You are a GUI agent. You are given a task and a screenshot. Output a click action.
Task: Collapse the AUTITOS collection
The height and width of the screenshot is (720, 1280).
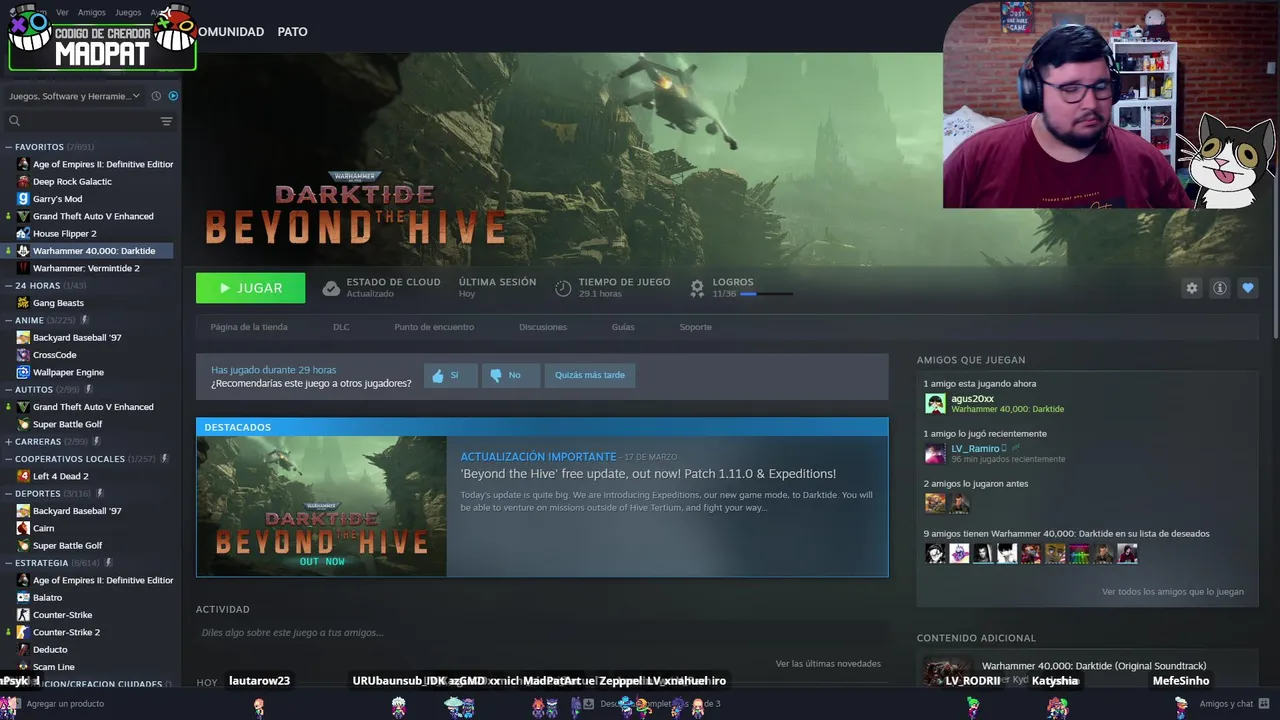(x=9, y=389)
